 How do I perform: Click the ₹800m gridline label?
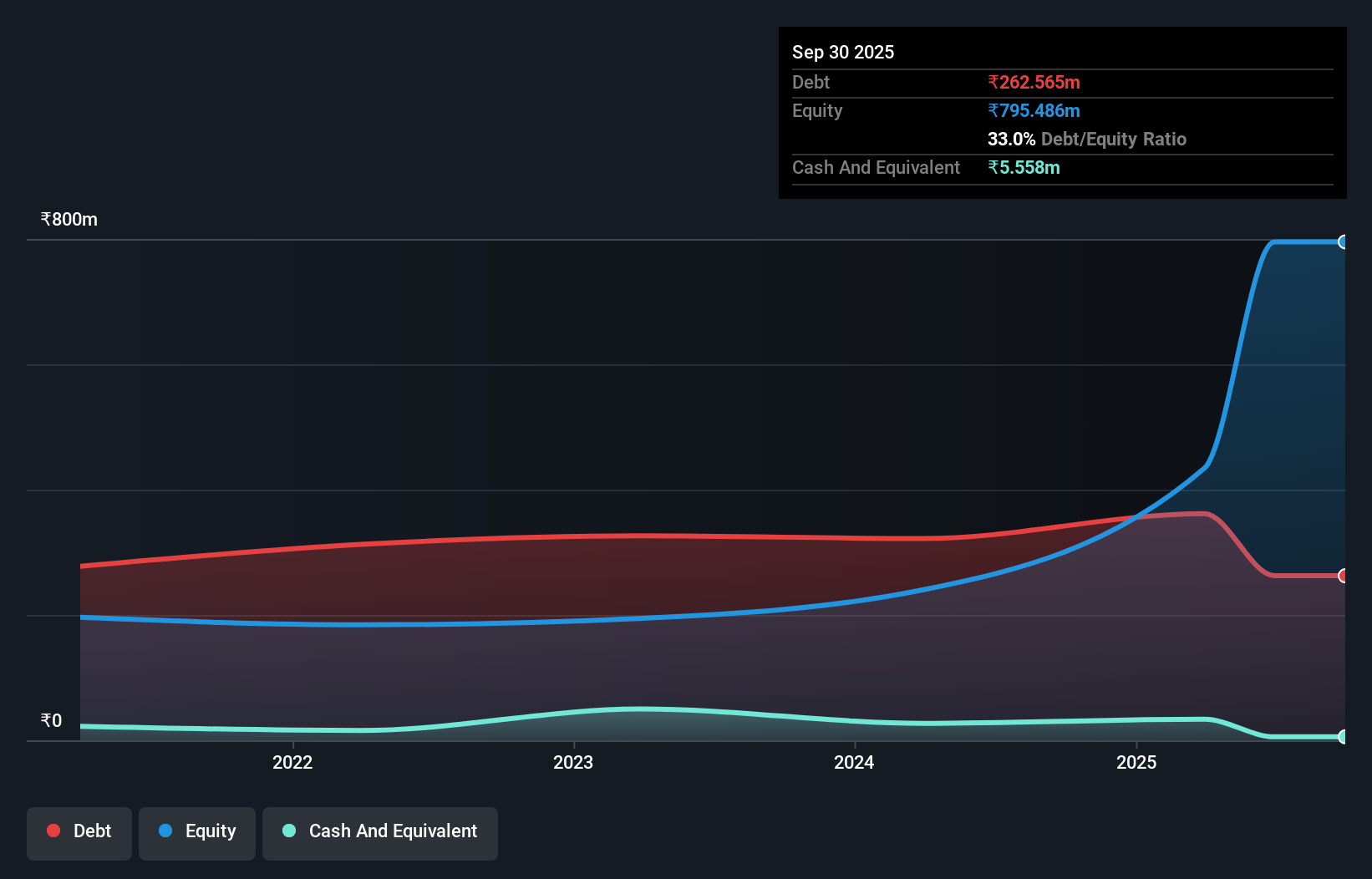(x=68, y=219)
